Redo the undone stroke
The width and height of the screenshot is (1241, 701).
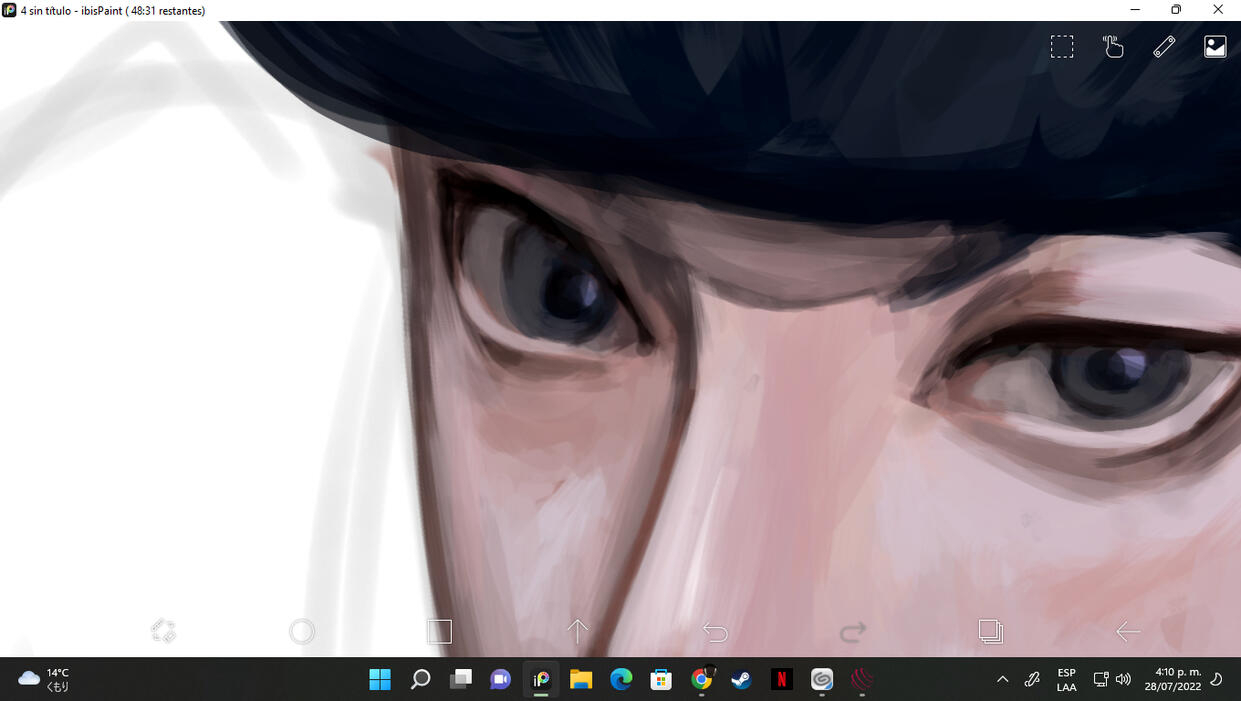[853, 632]
